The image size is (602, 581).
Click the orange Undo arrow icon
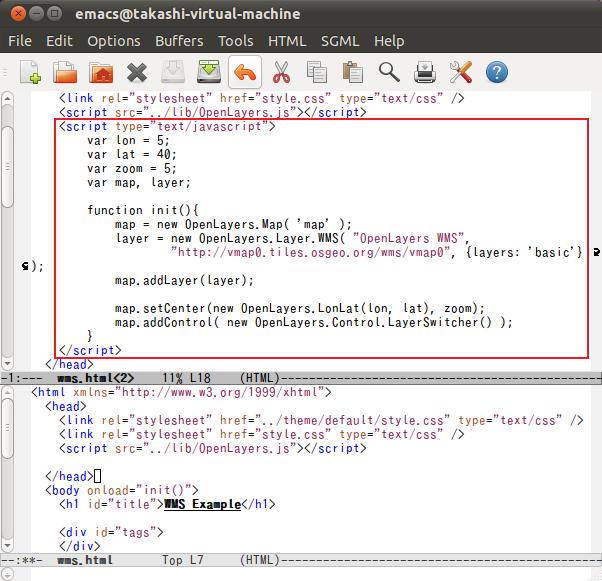(245, 72)
